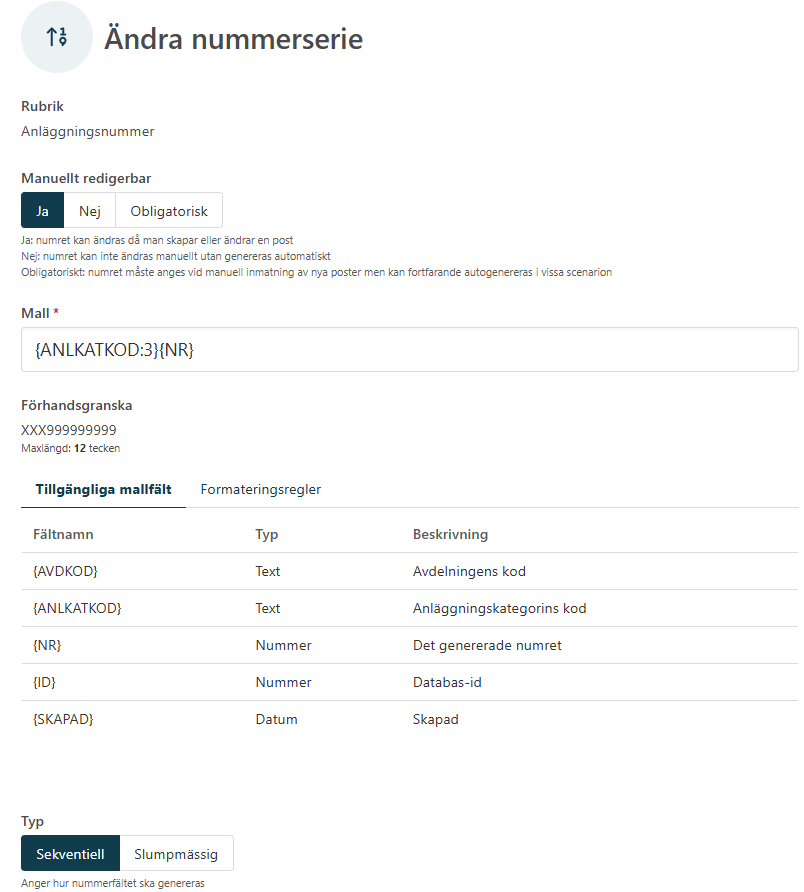The width and height of the screenshot is (804, 892).
Task: Select the "Tillgängliga mallfält" tab
Action: 103,490
